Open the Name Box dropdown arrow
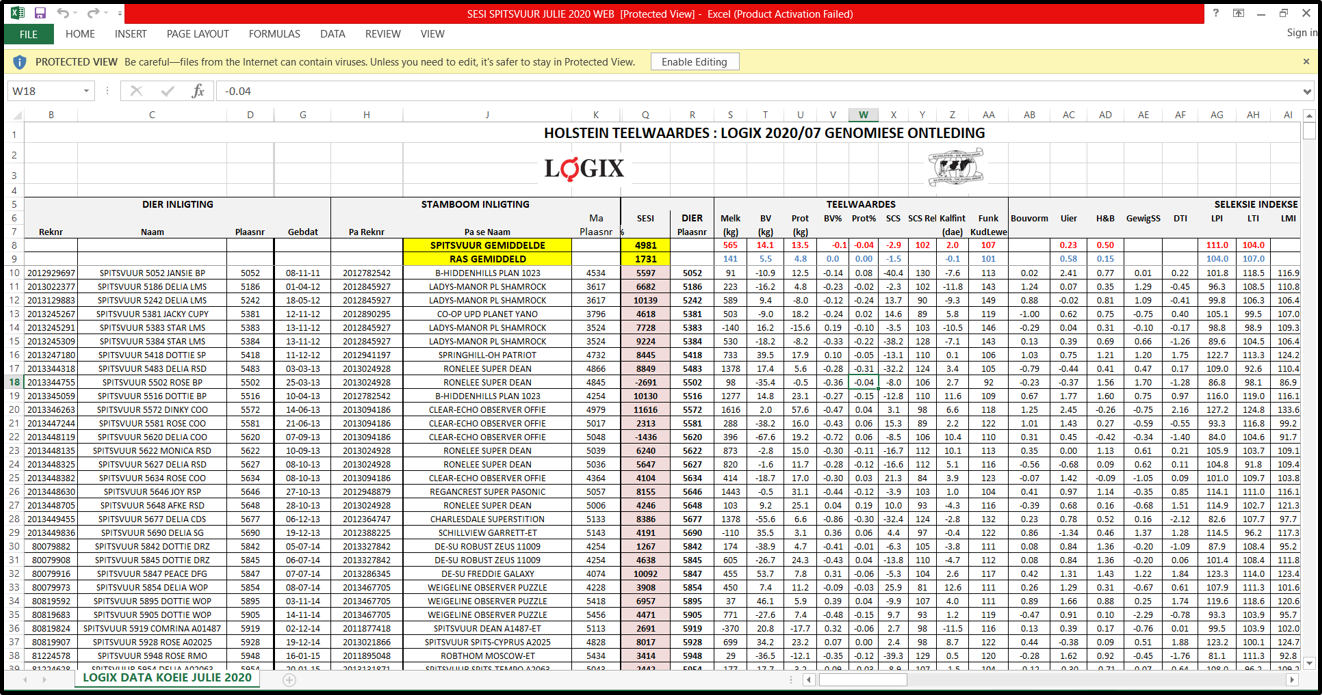Screen dimensions: 1322x695 87,91
